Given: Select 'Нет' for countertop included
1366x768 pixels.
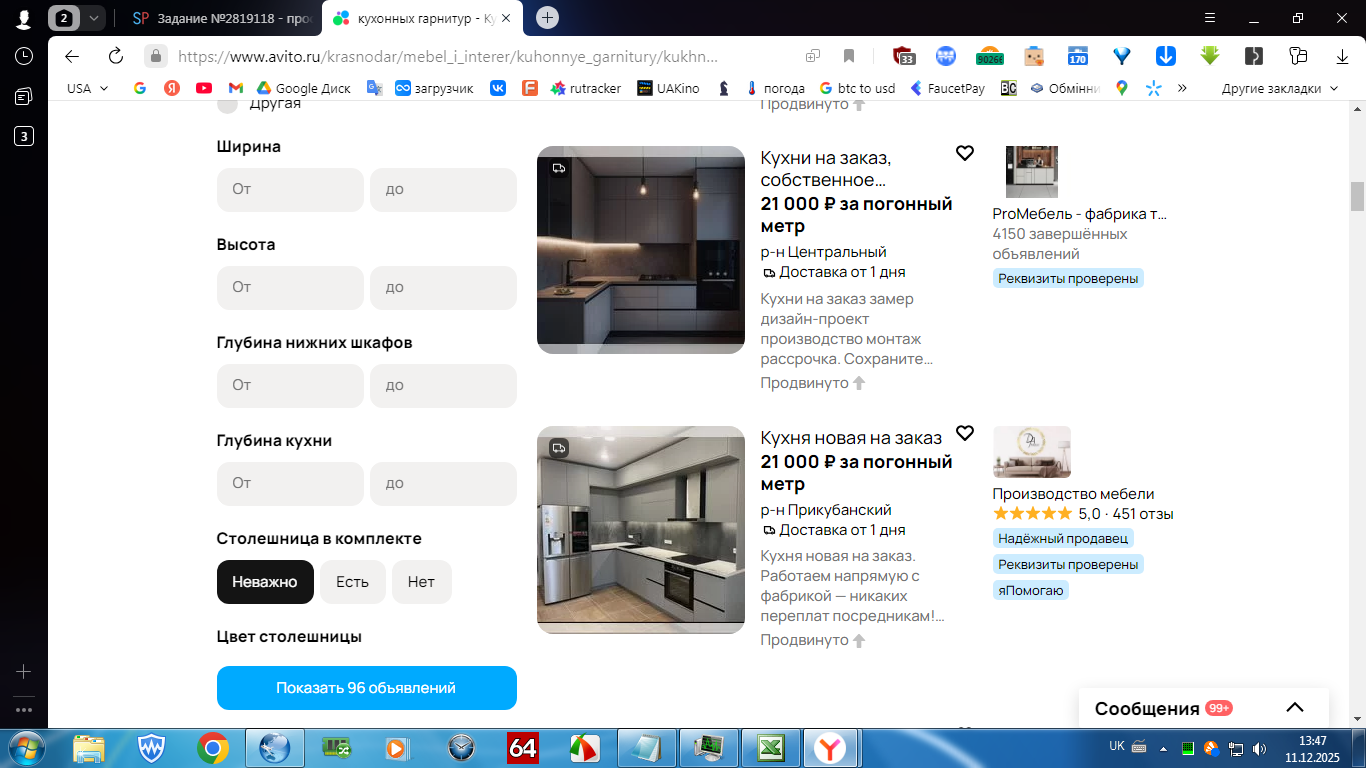Looking at the screenshot, I should point(421,582).
